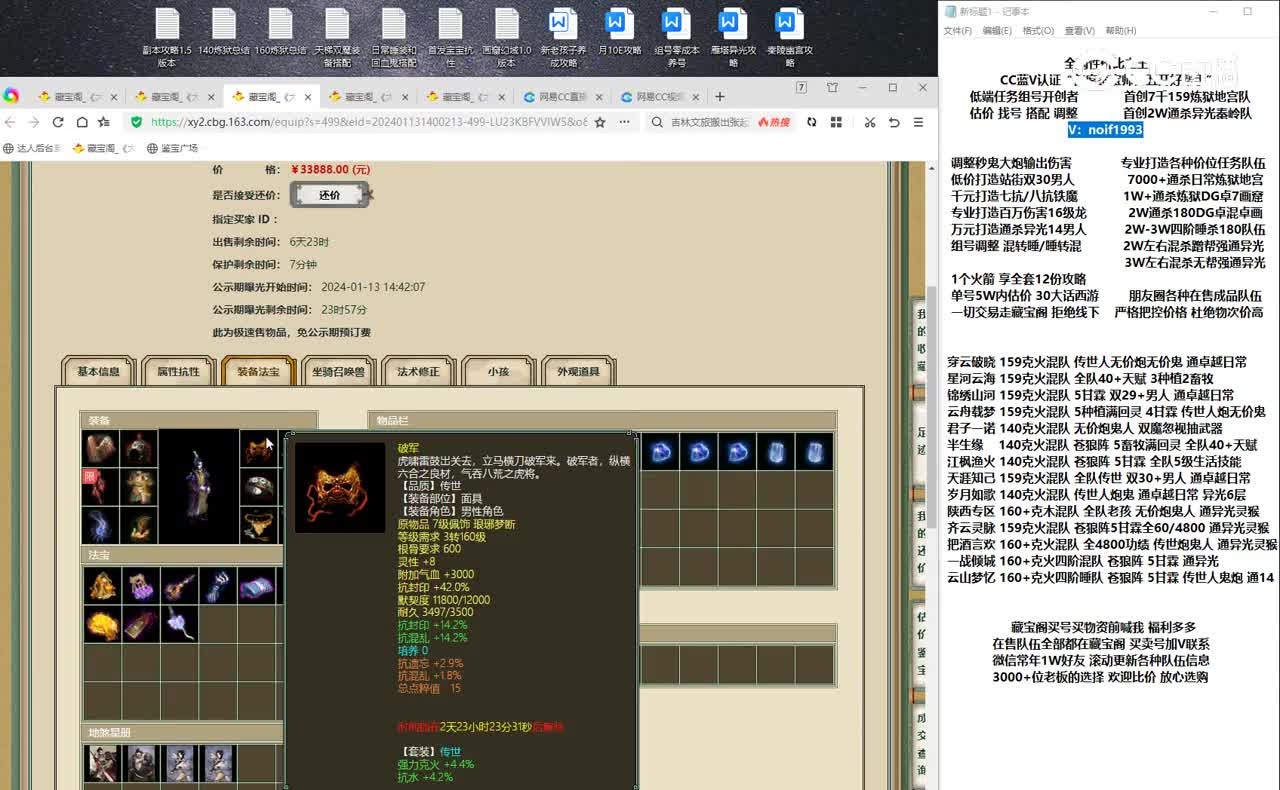1280x790 pixels.
Task: Open Notepad 帮助 menu
Action: [x=1121, y=31]
